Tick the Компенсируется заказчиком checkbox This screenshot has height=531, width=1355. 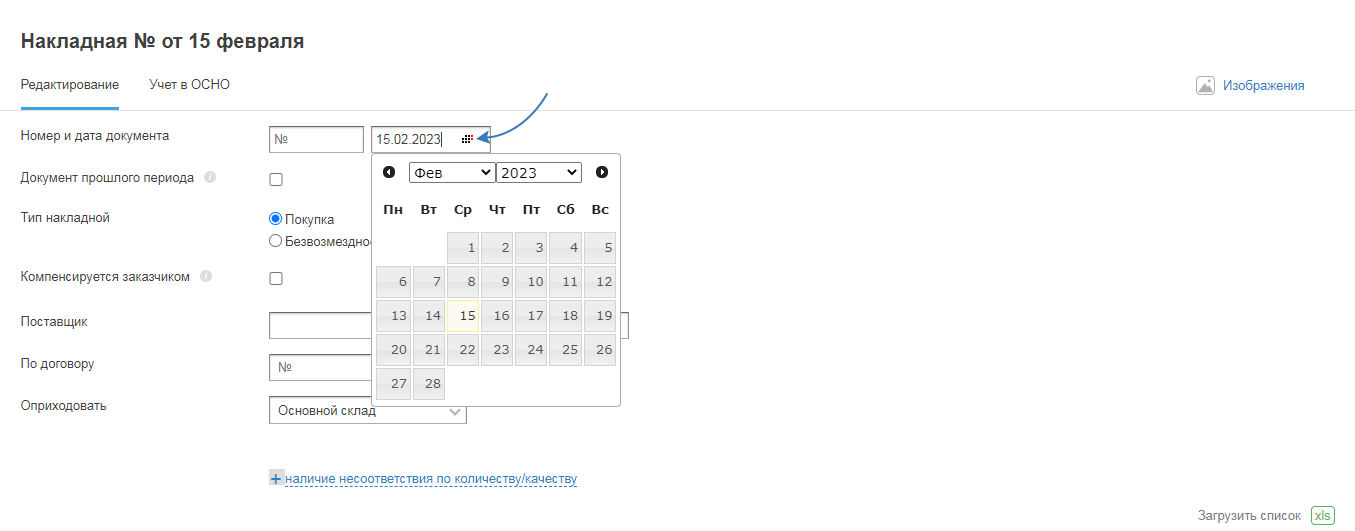[x=276, y=278]
